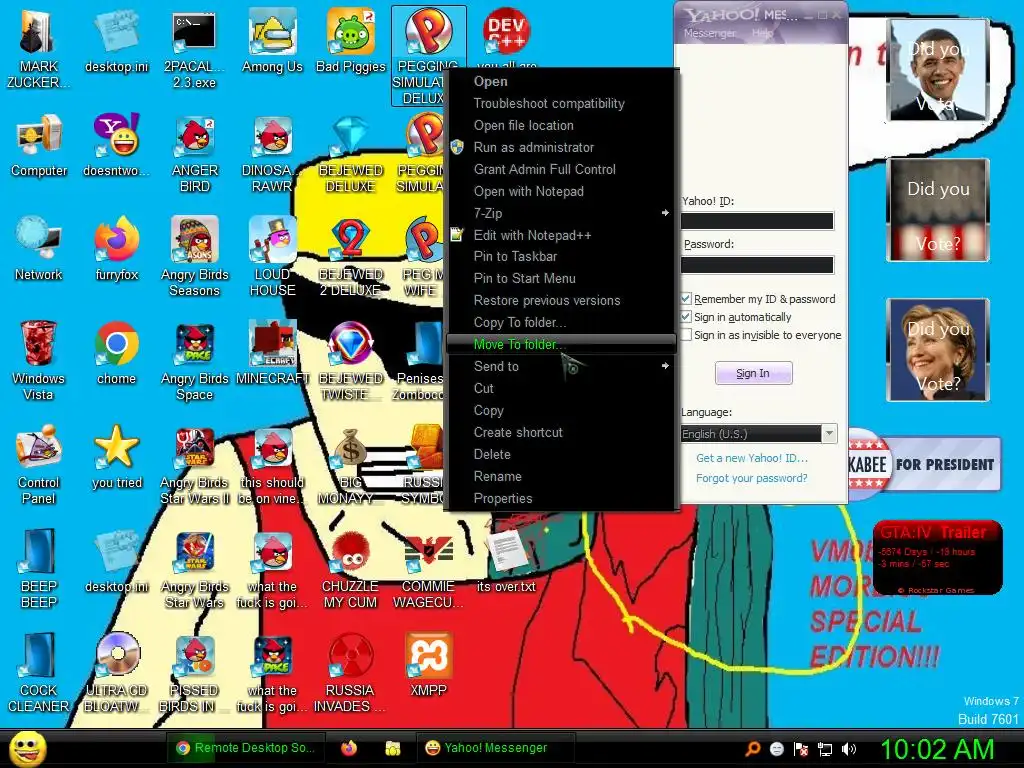Open Firefox from the taskbar
This screenshot has height=768, width=1024.
point(349,748)
